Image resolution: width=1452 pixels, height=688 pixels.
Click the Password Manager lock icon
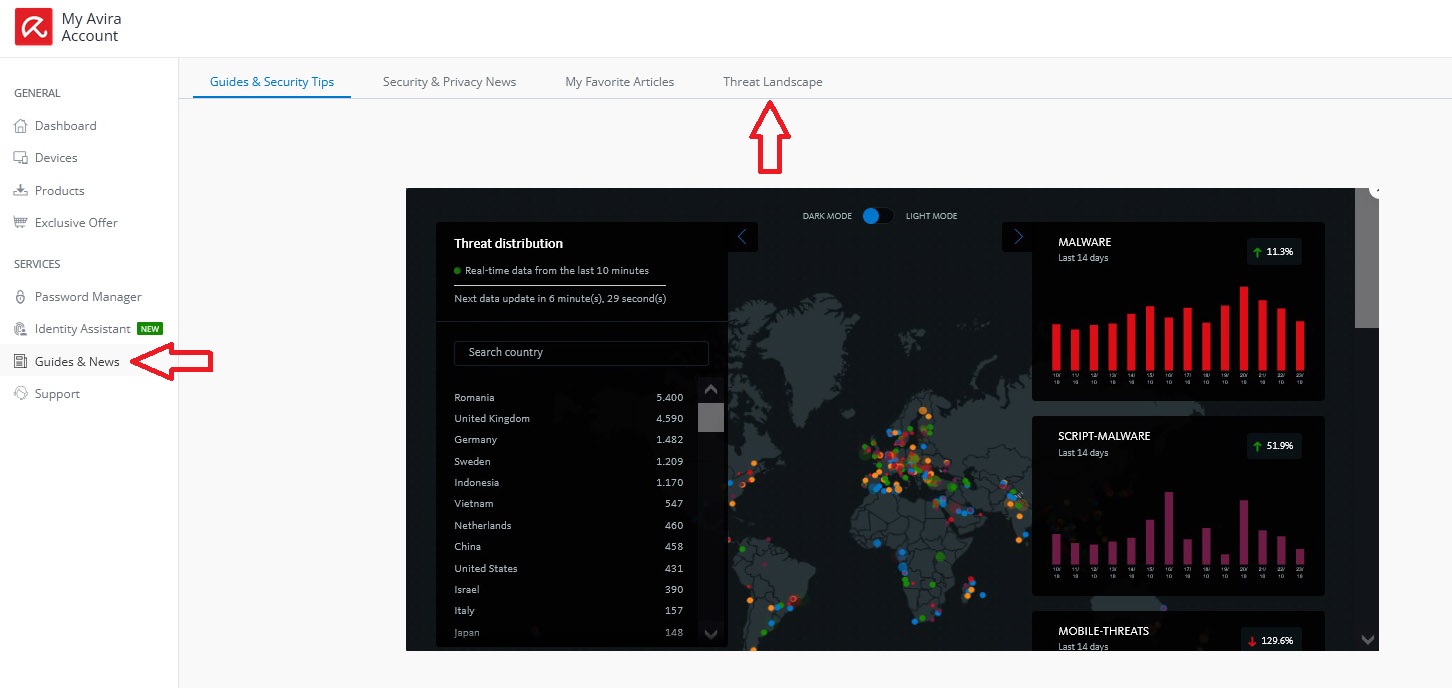[x=21, y=297]
